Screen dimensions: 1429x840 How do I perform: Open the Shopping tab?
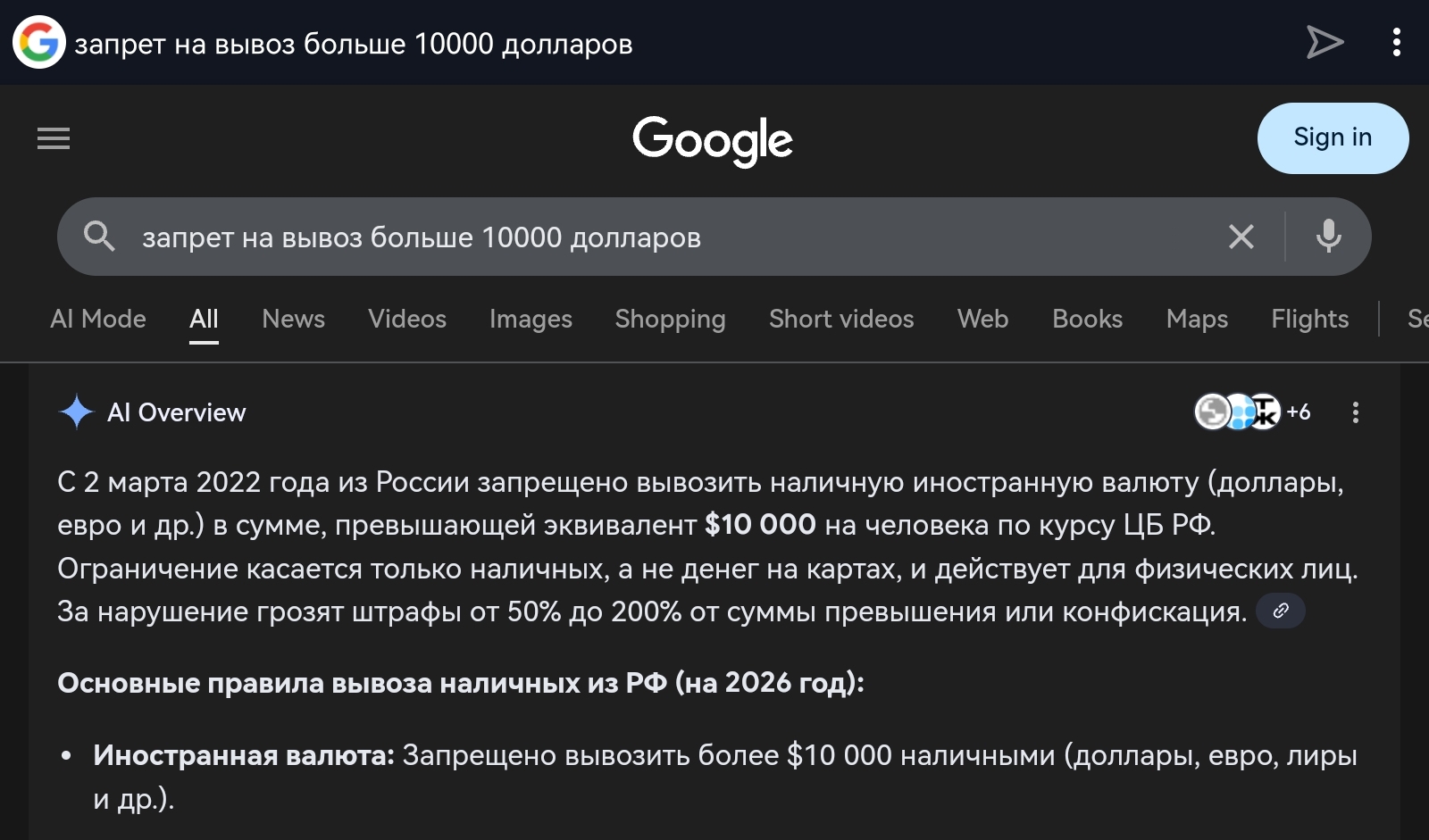click(671, 319)
